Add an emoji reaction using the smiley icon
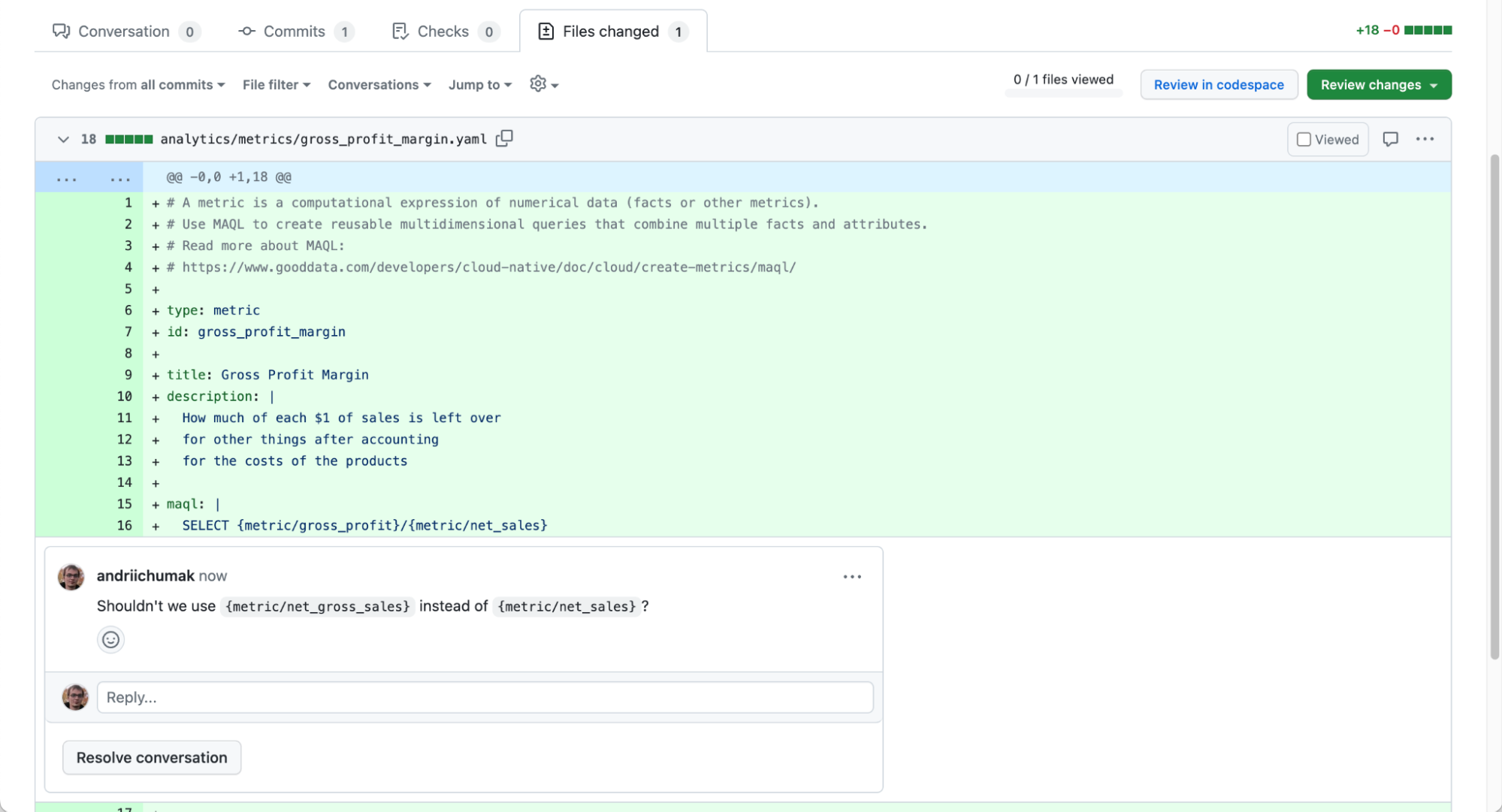The height and width of the screenshot is (812, 1502). [x=110, y=639]
